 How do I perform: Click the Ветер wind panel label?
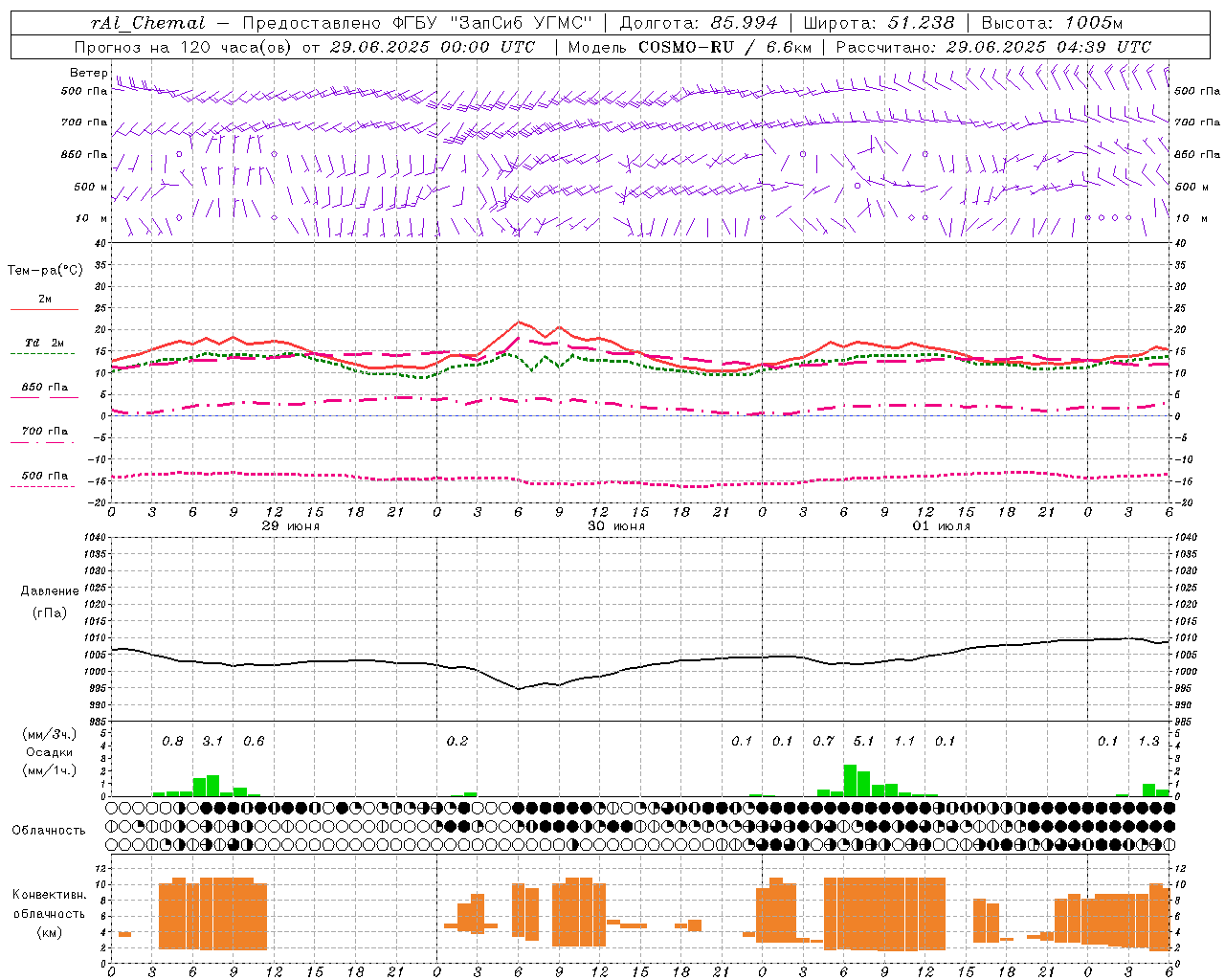pos(88,73)
